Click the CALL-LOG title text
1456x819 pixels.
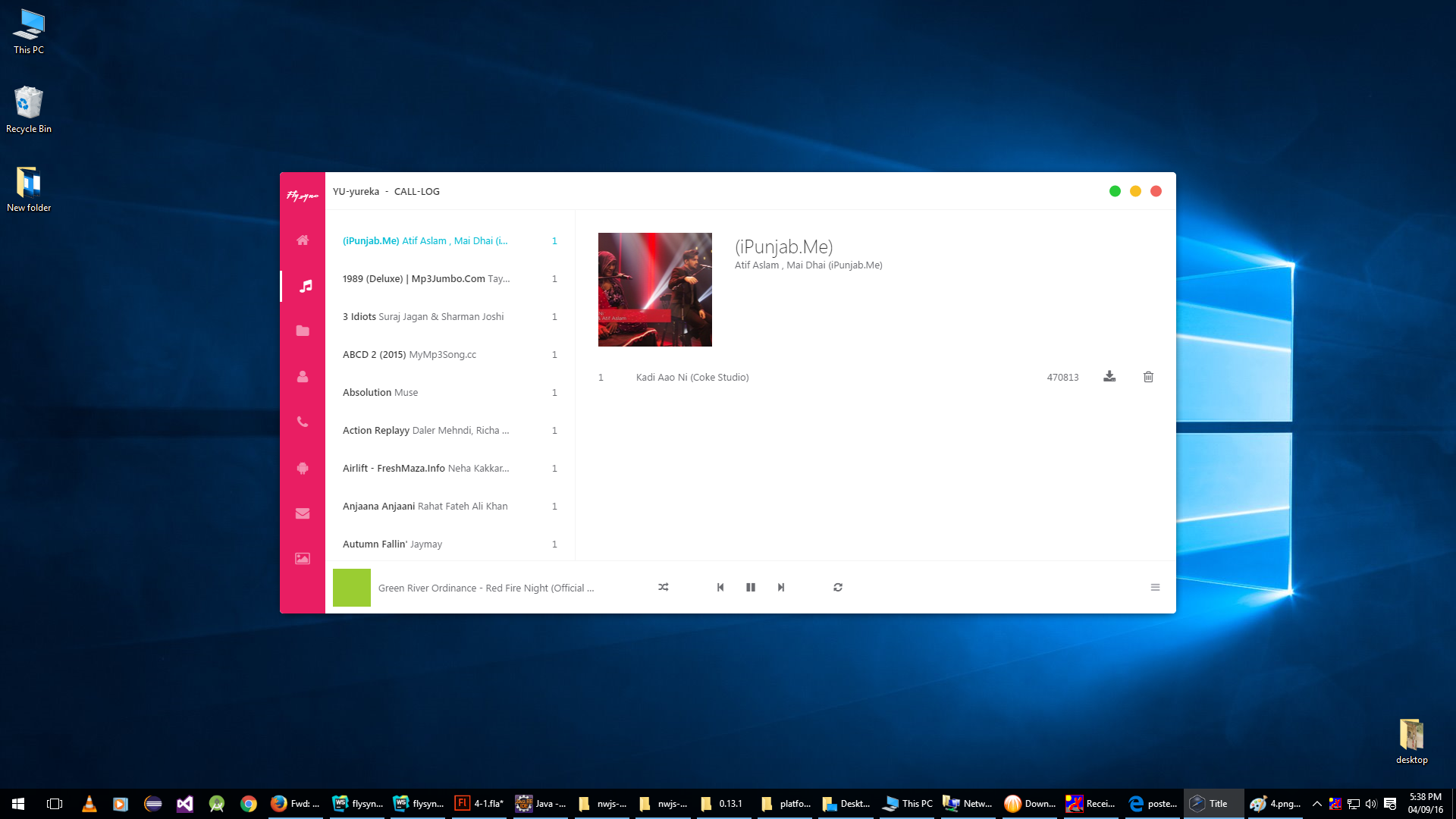coord(416,191)
